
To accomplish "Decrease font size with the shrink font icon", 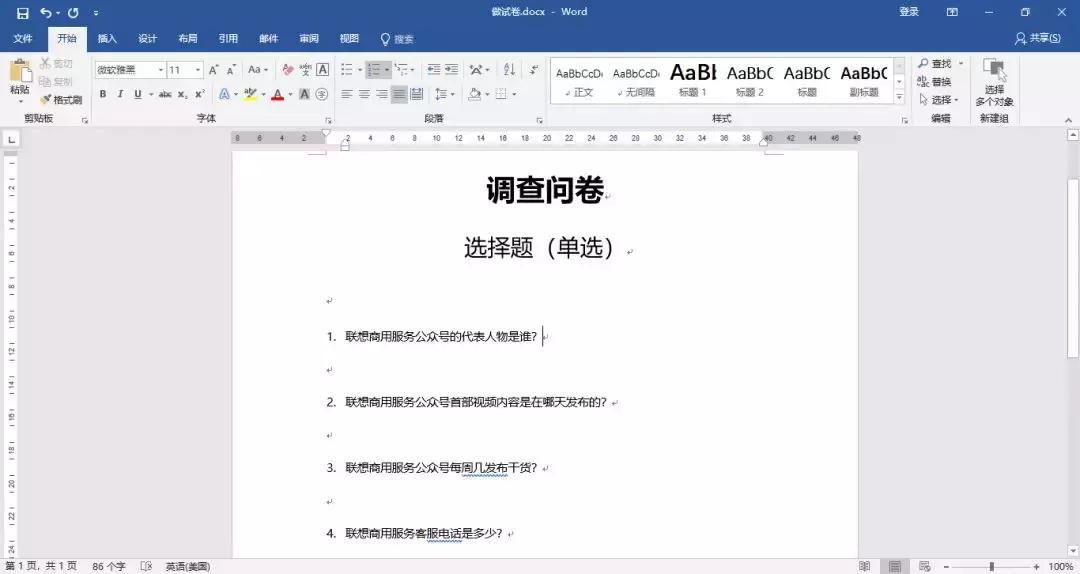I will click(231, 70).
